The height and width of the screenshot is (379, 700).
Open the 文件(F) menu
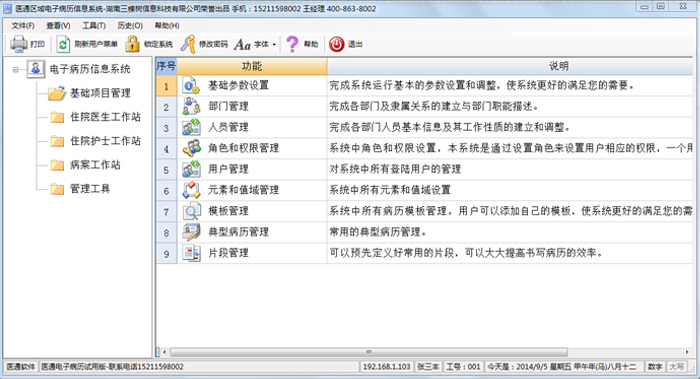tap(23, 25)
